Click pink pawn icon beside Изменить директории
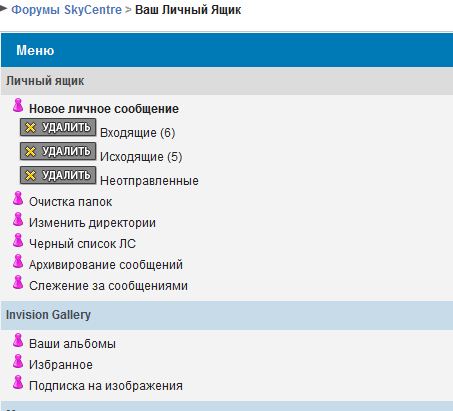 (x=18, y=219)
